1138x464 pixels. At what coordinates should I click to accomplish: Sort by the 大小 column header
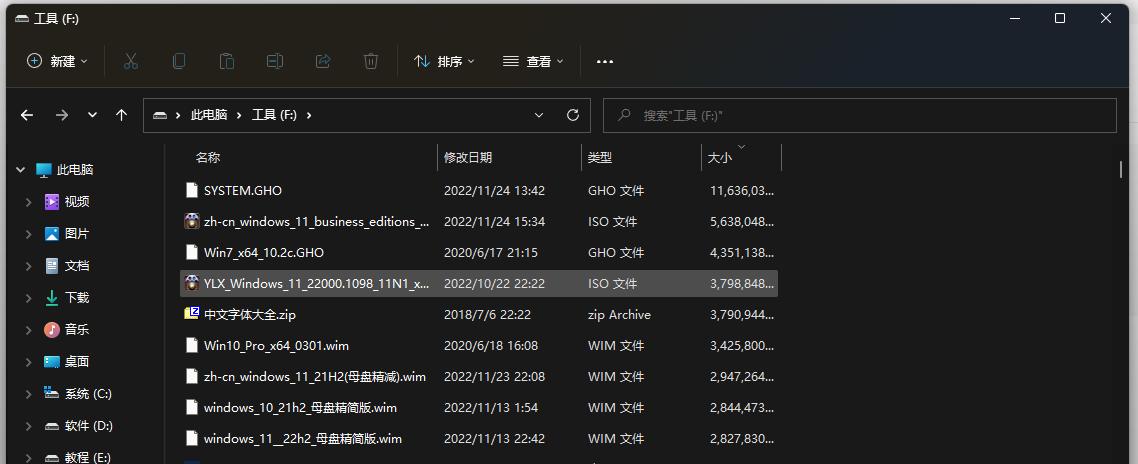(x=719, y=157)
